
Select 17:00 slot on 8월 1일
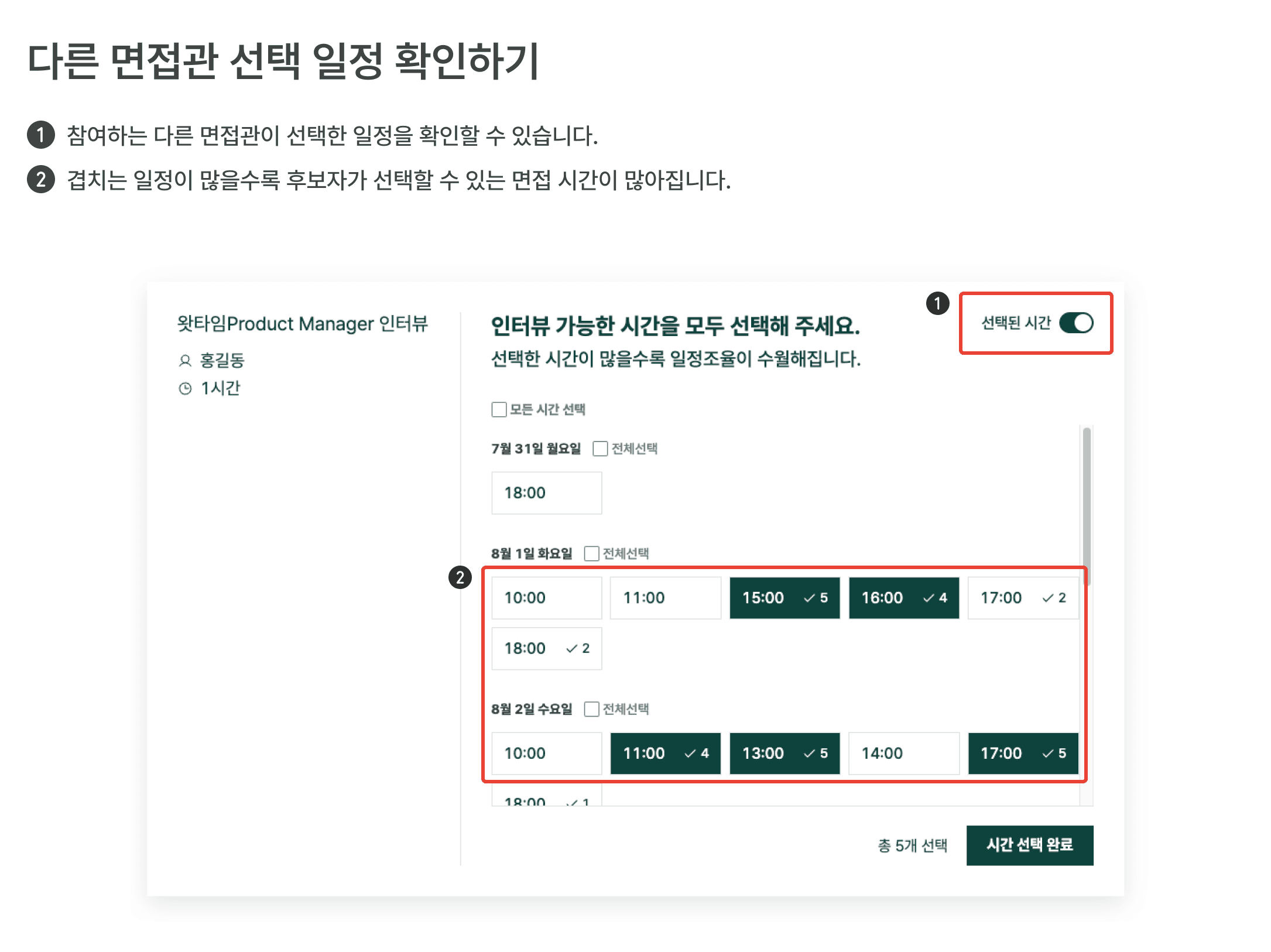coord(1022,598)
